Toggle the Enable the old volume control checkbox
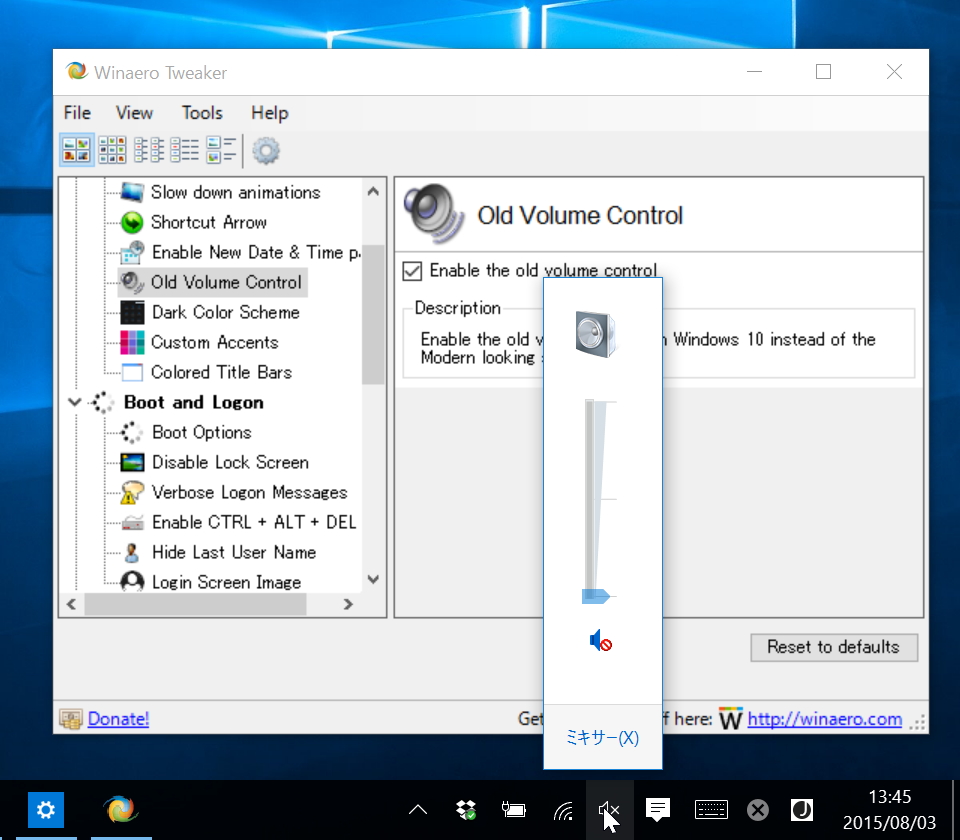 click(x=414, y=270)
